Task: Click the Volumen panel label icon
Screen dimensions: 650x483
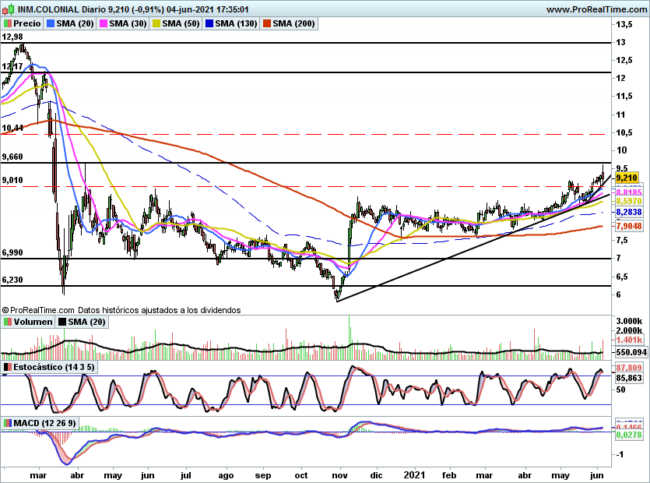Action: tap(7, 323)
